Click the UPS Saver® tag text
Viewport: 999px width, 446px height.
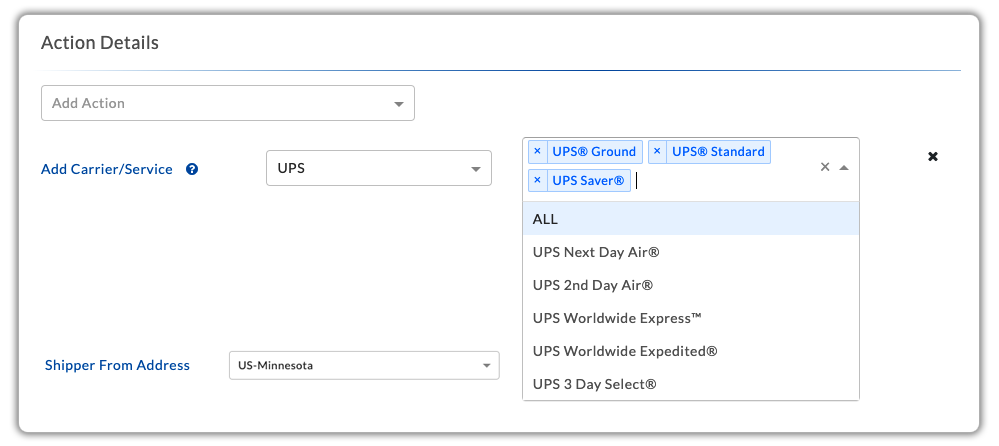[588, 180]
